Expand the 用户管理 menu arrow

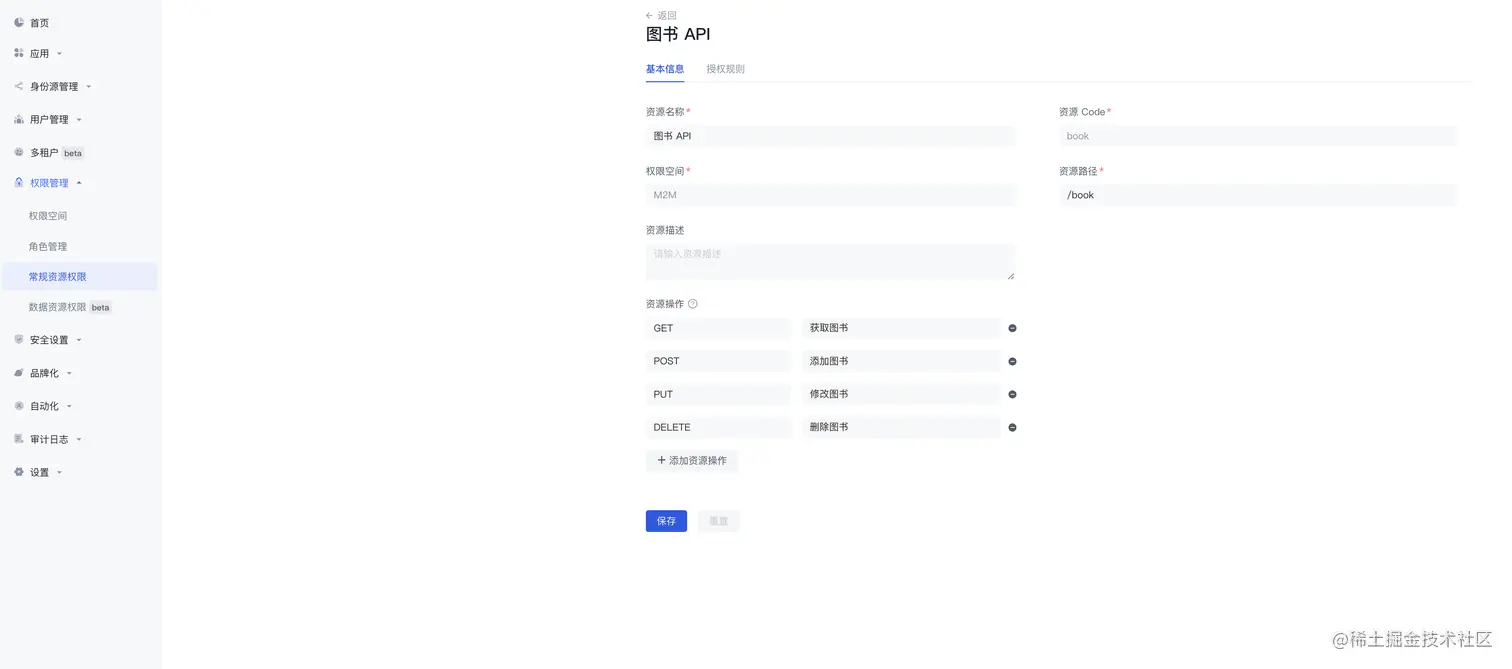[x=79, y=120]
